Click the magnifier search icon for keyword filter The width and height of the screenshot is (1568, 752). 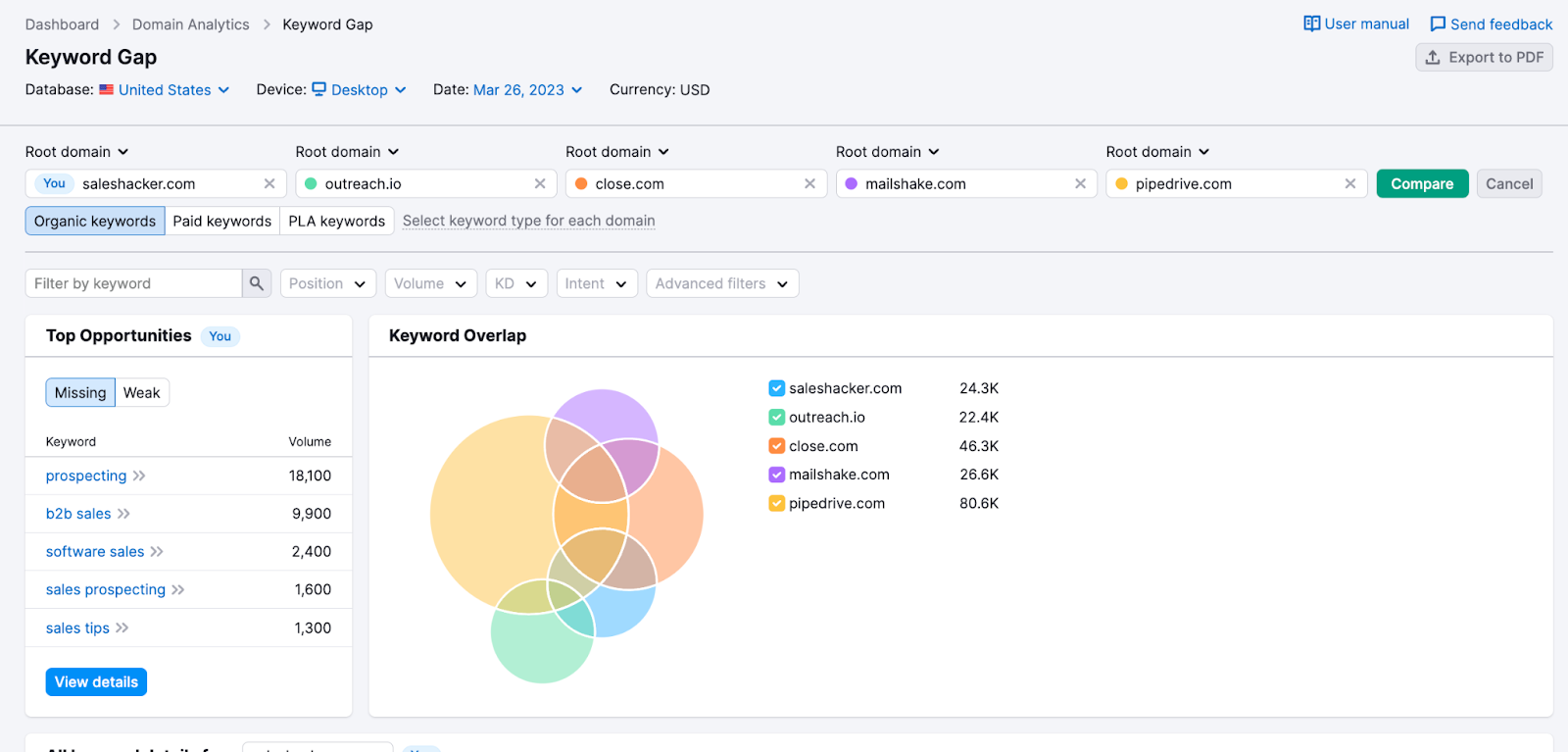257,283
